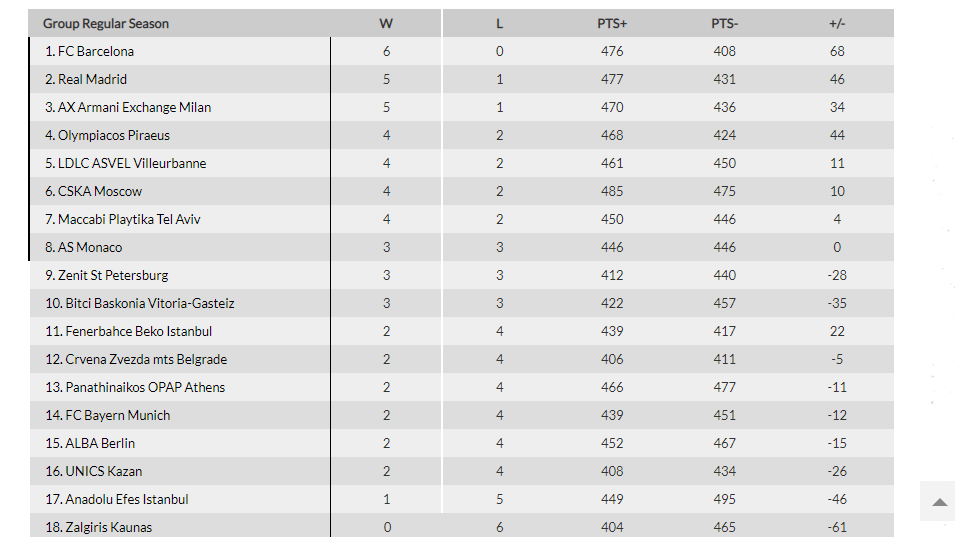Click the scroll-to-top arrow icon
955x537 pixels.
click(939, 502)
